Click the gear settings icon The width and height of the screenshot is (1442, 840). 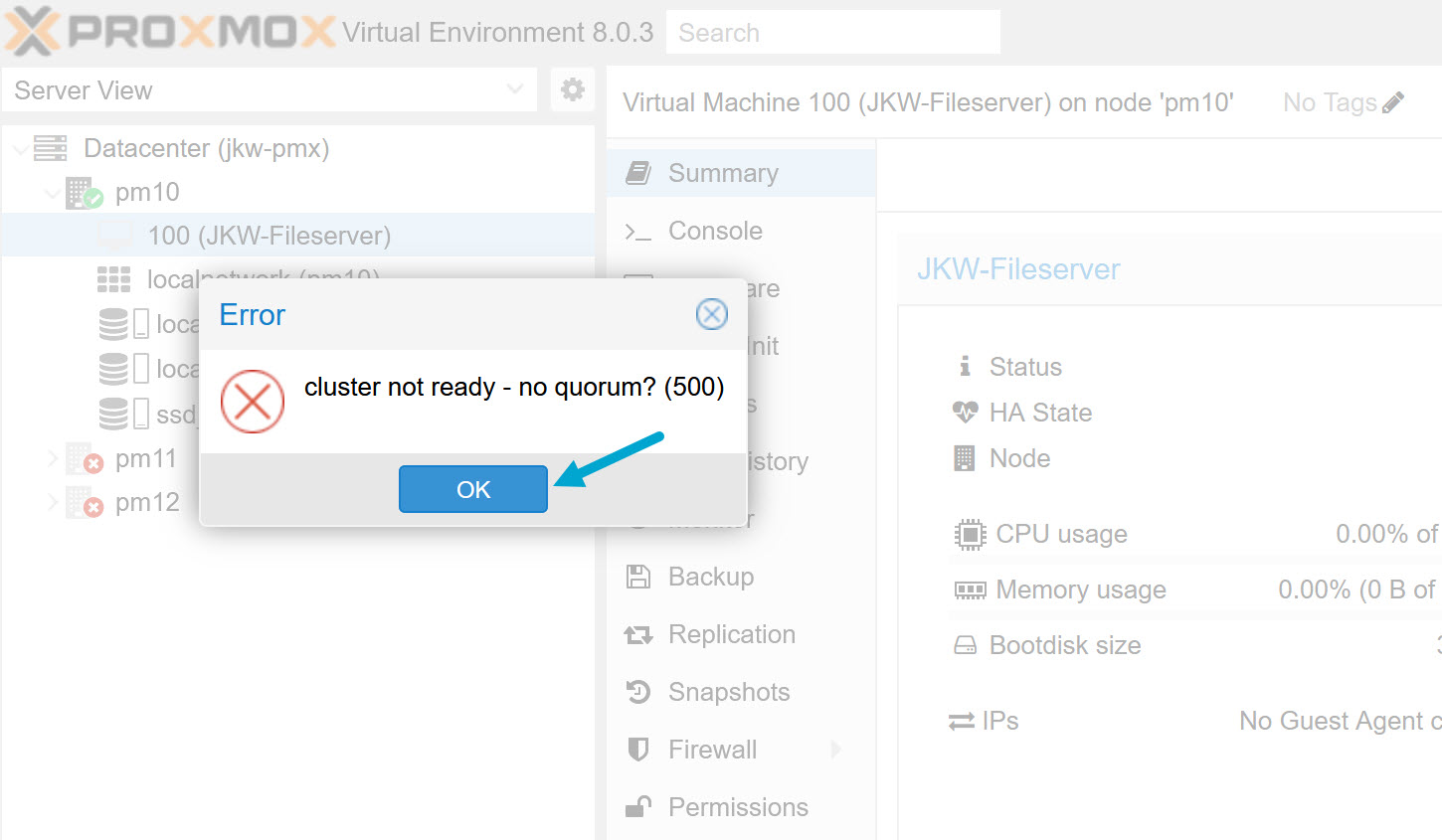point(573,90)
